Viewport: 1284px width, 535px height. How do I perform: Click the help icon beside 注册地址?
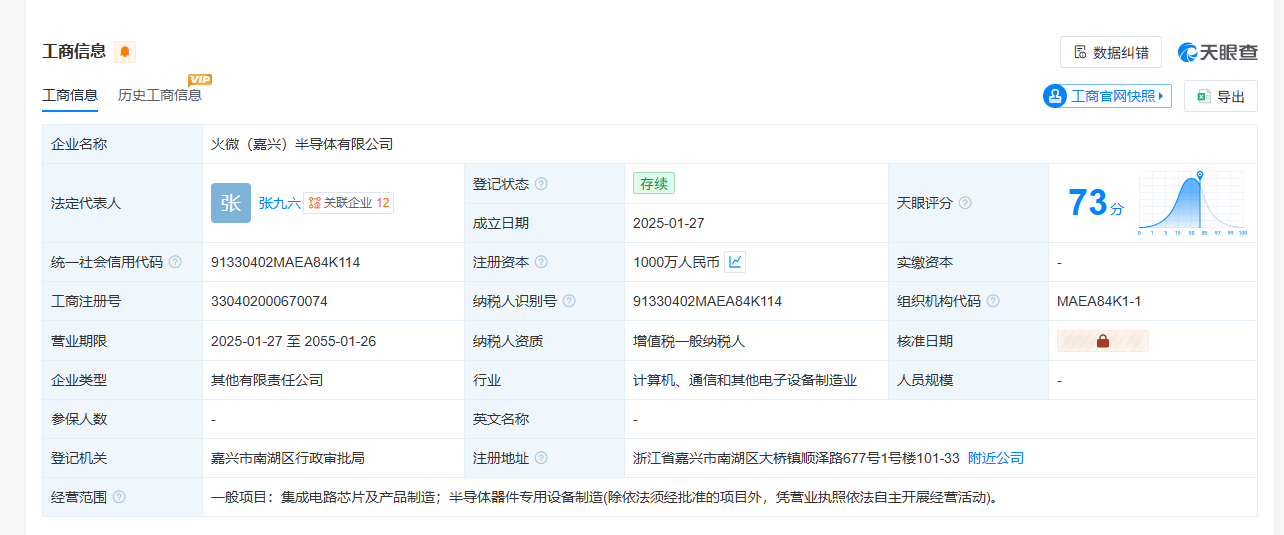pos(541,458)
